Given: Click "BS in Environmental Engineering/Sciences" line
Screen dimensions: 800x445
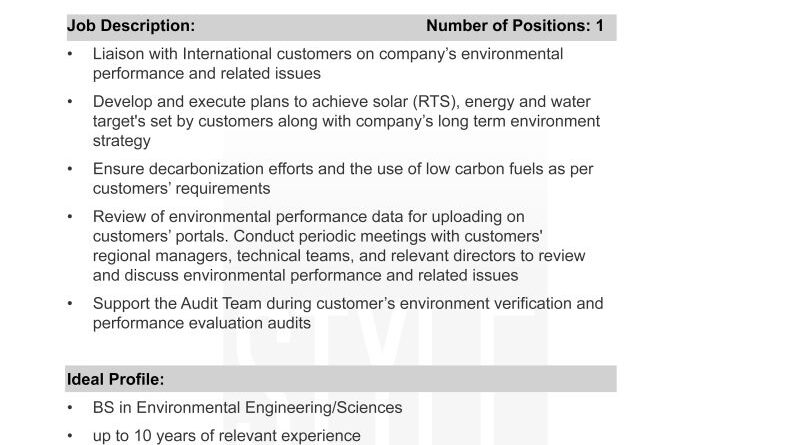Looking at the screenshot, I should point(247,407).
